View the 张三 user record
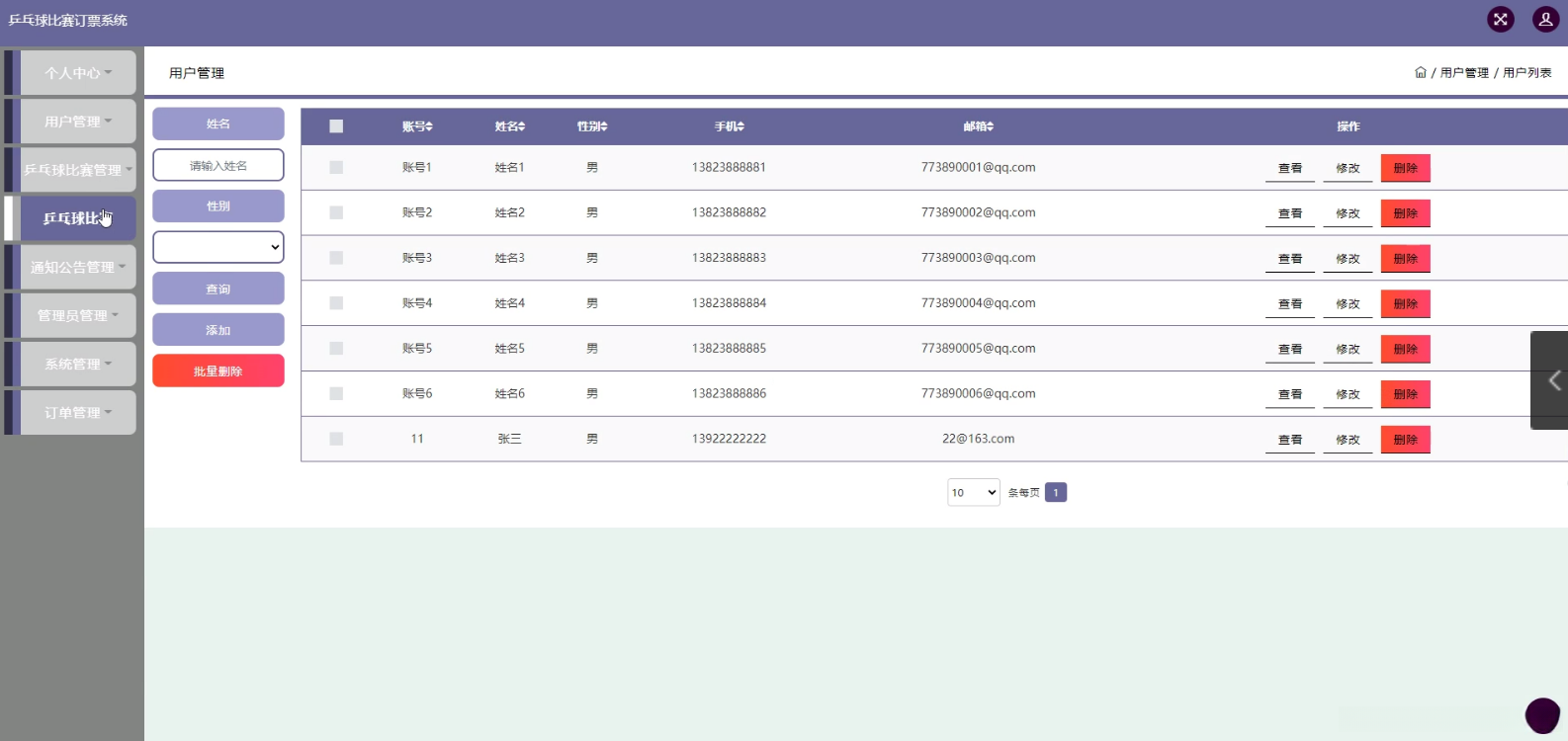Image resolution: width=1568 pixels, height=741 pixels. pyautogui.click(x=1290, y=440)
